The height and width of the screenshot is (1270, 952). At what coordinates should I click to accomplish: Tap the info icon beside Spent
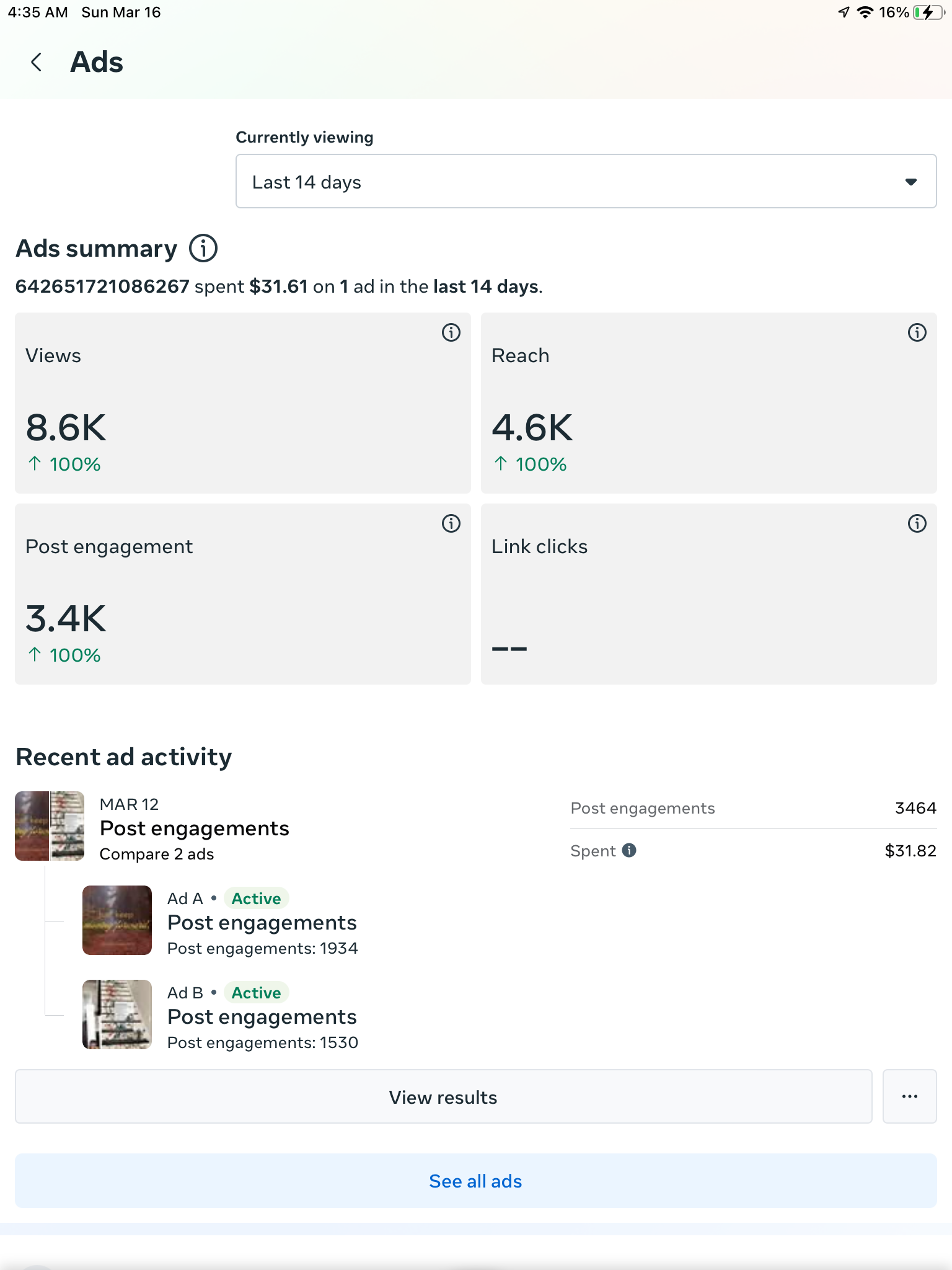tap(629, 850)
